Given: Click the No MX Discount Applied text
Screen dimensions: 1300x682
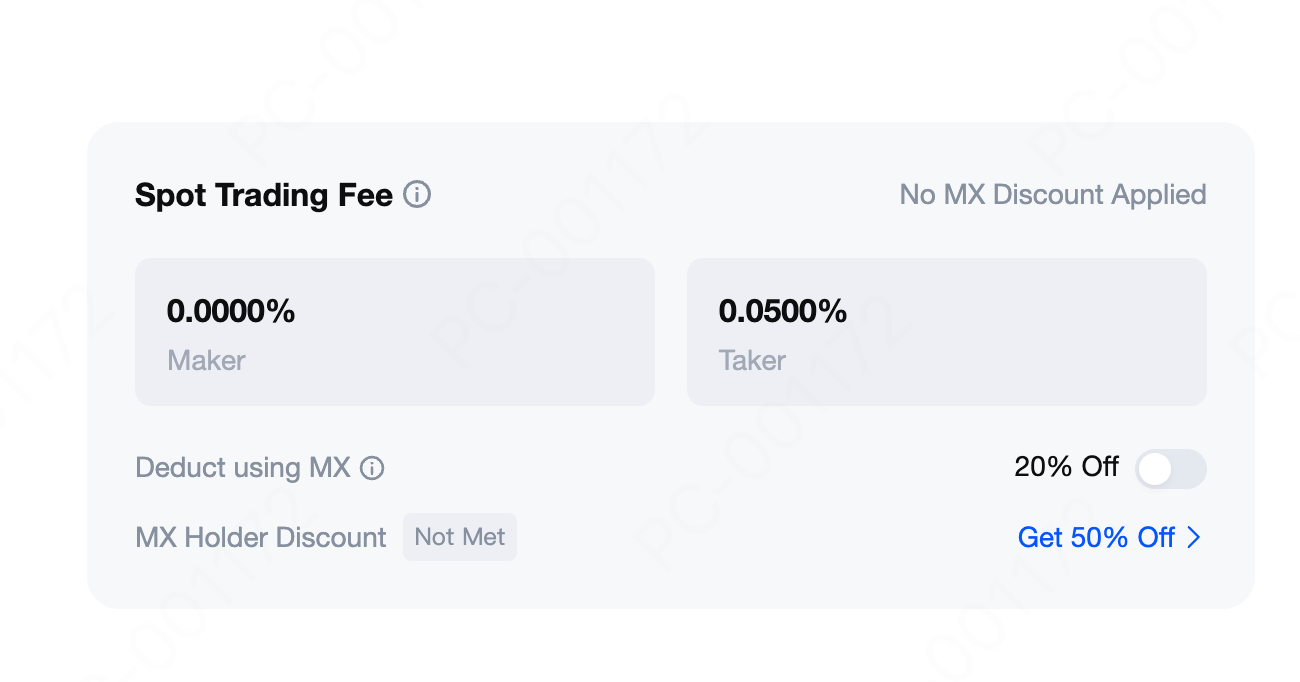Looking at the screenshot, I should pyautogui.click(x=1052, y=194).
